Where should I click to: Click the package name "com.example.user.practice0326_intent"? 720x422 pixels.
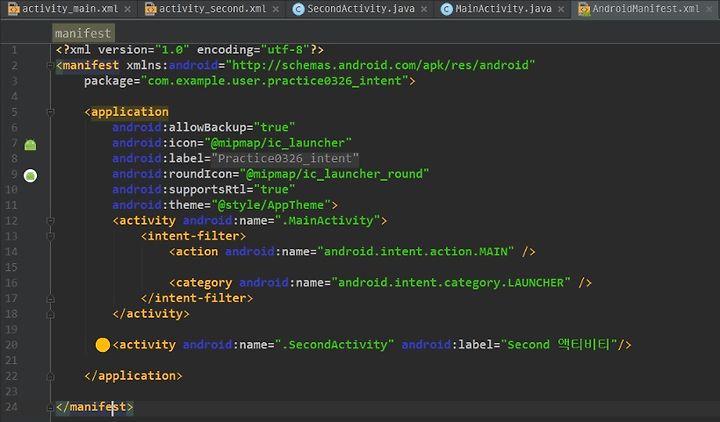(x=275, y=81)
